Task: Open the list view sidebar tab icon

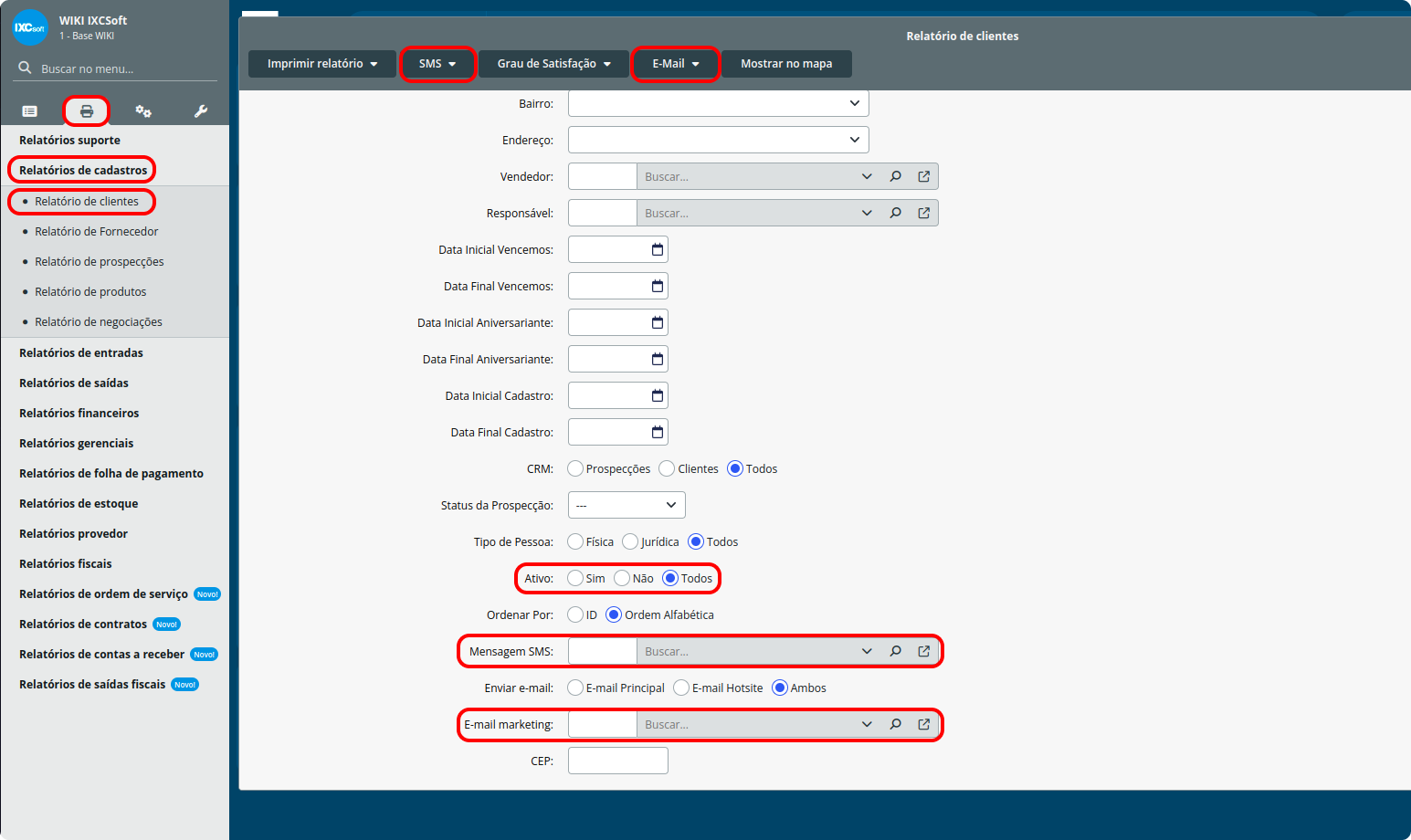Action: point(30,111)
